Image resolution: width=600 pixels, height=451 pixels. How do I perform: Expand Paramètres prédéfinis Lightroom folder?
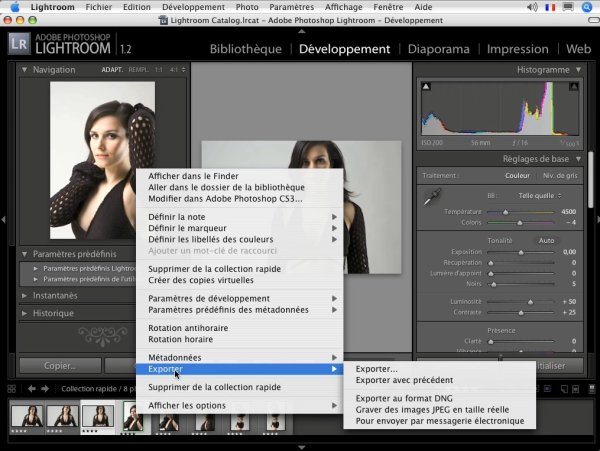pos(36,269)
